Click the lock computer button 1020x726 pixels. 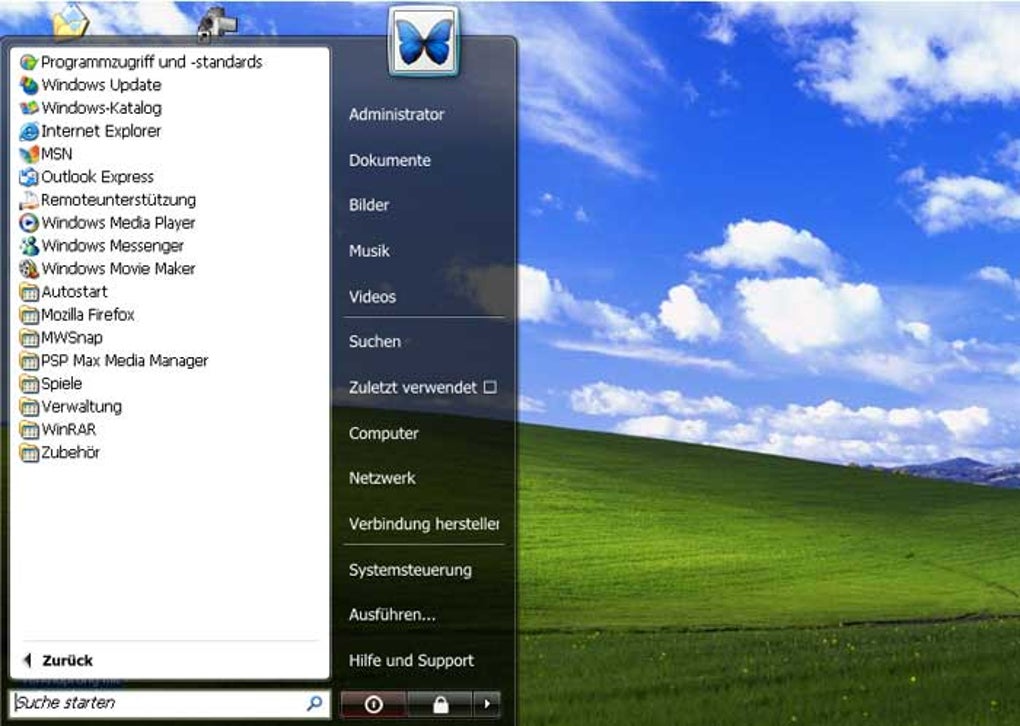point(440,704)
